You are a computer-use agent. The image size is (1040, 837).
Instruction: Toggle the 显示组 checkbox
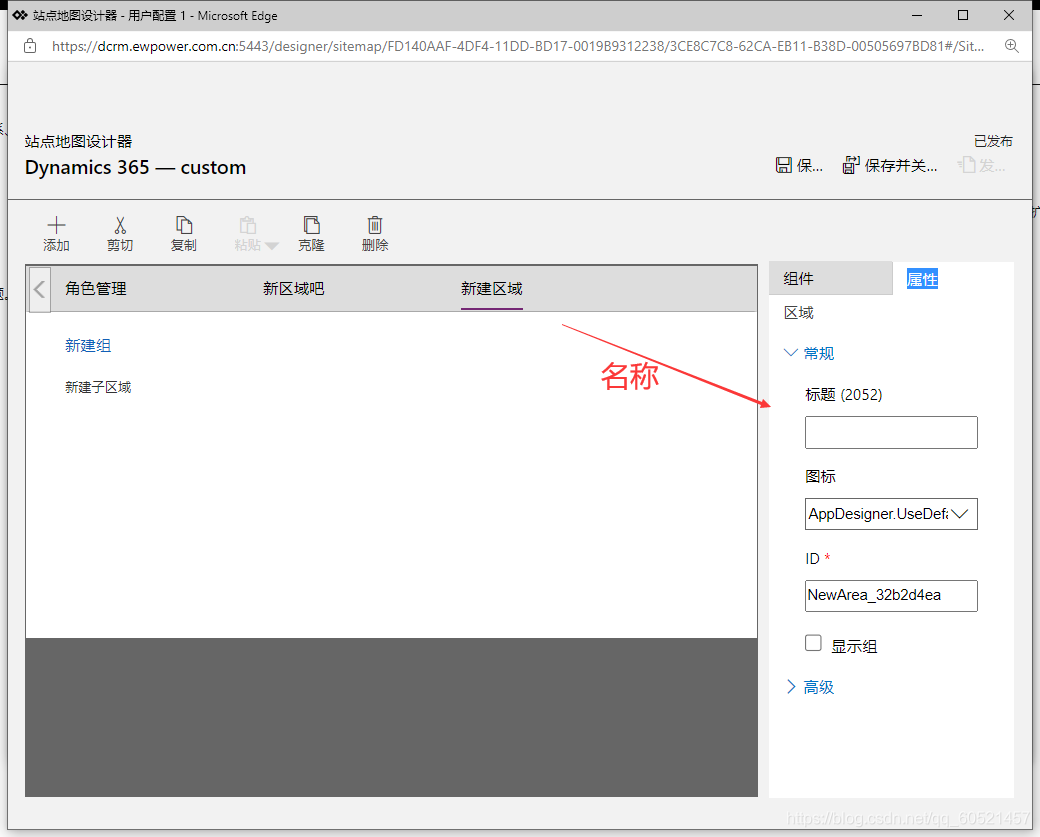click(x=813, y=643)
